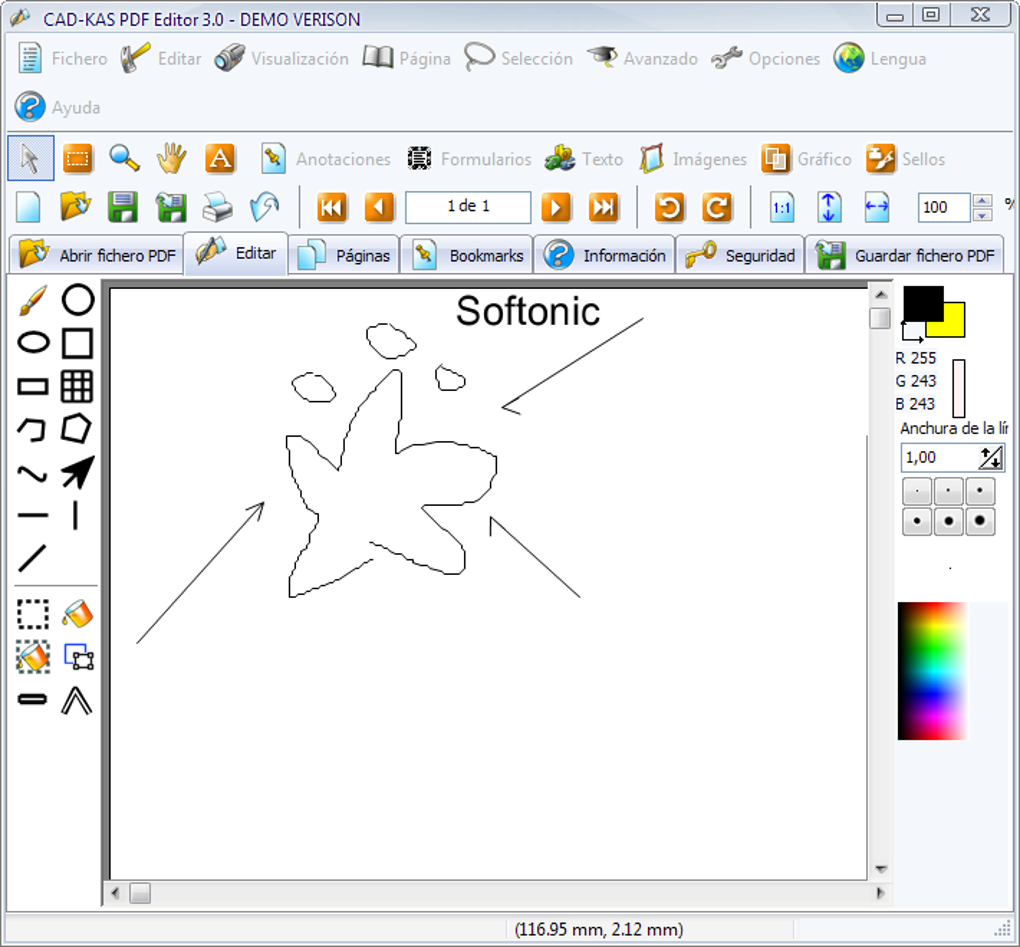This screenshot has width=1020, height=947.
Task: Pick the curved wave line tool
Action: coord(32,474)
